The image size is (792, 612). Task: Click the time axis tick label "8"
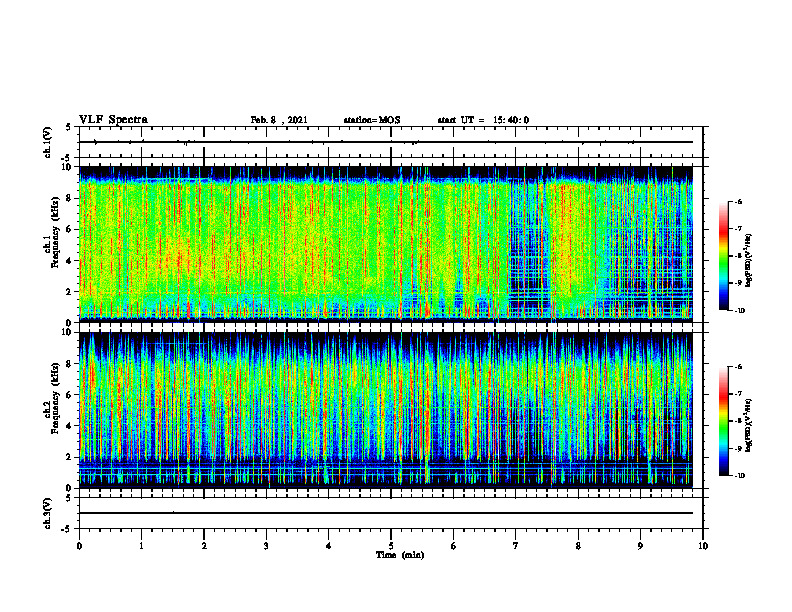[x=578, y=546]
